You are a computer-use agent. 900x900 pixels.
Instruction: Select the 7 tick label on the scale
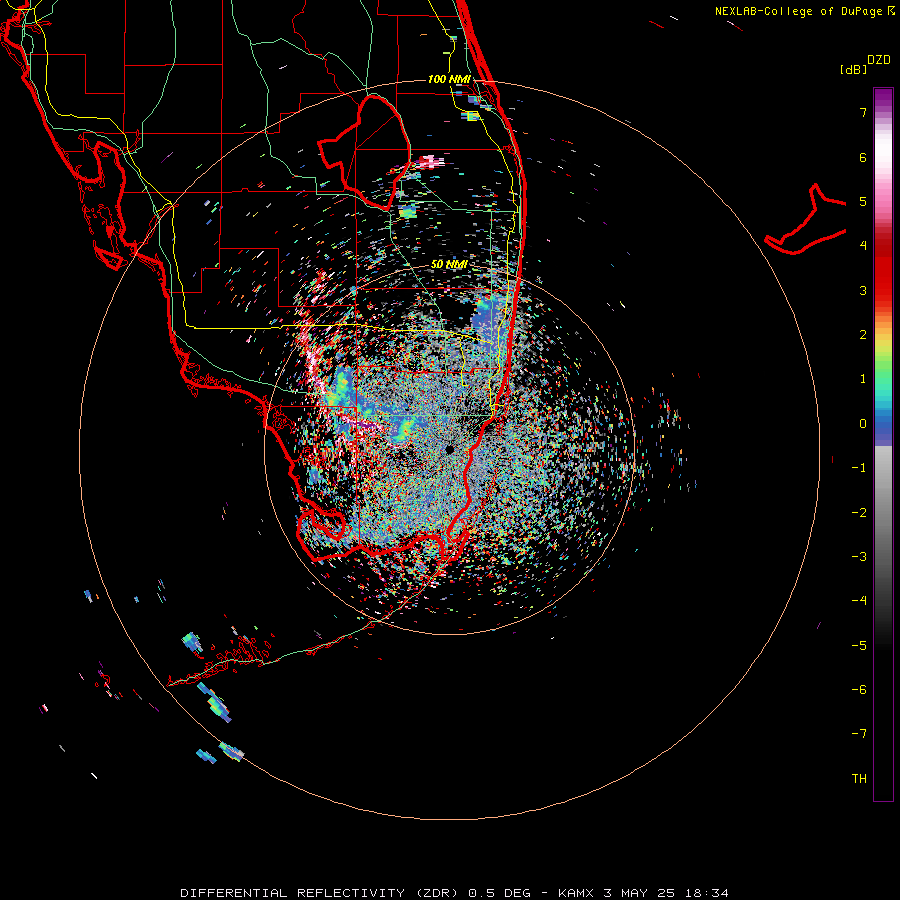click(863, 112)
